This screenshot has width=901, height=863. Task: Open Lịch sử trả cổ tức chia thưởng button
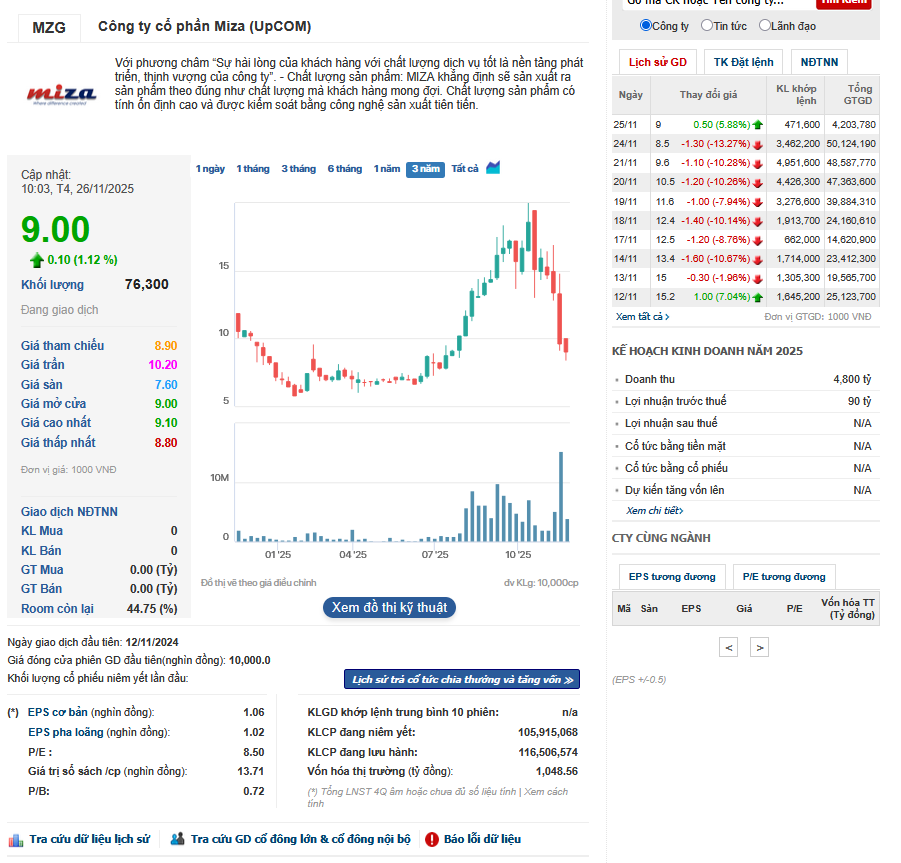(x=462, y=679)
